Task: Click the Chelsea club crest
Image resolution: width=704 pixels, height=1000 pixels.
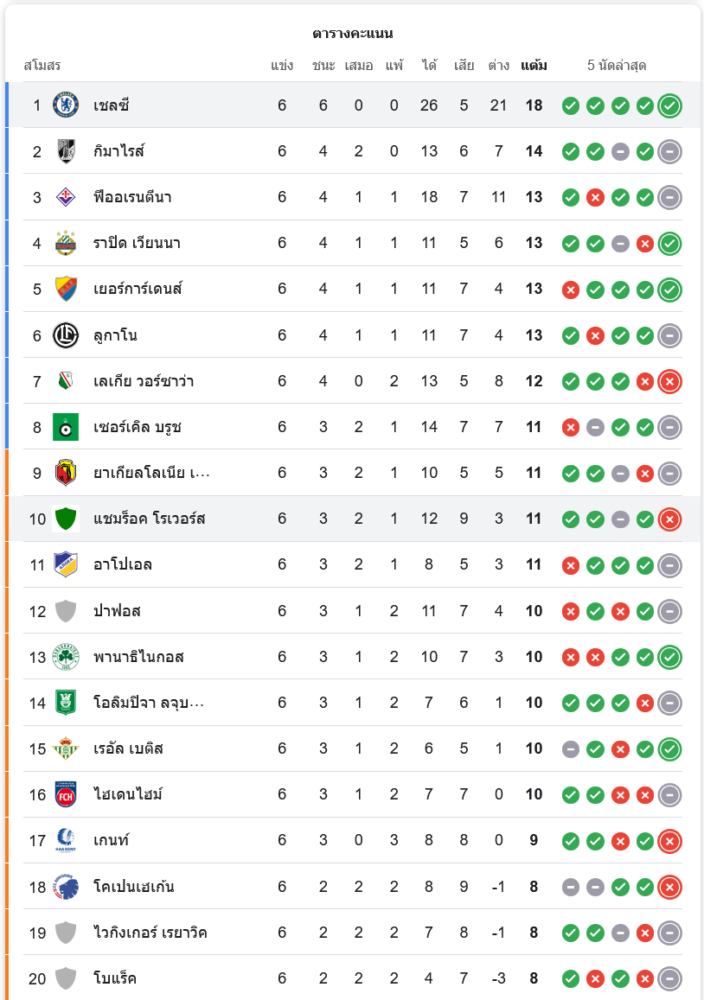Action: [x=66, y=105]
